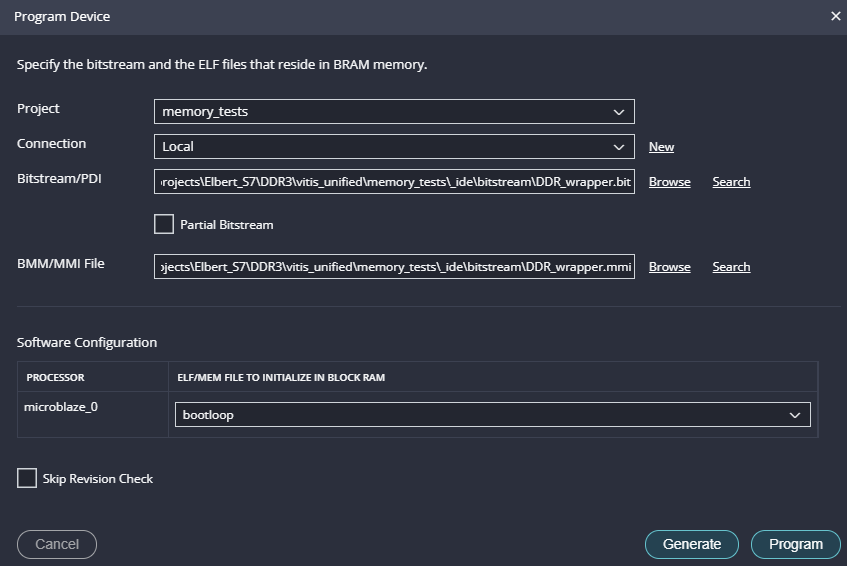Search for the BMM/MMI file
Viewport: 847px width, 566px height.
coord(731,267)
